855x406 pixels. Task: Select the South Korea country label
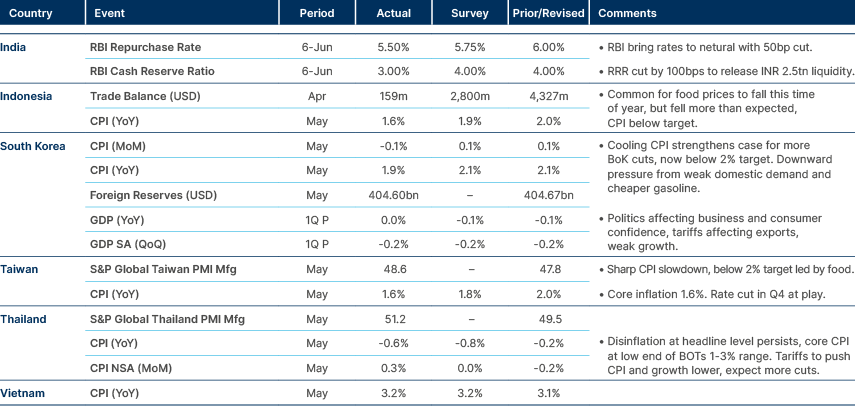33,146
